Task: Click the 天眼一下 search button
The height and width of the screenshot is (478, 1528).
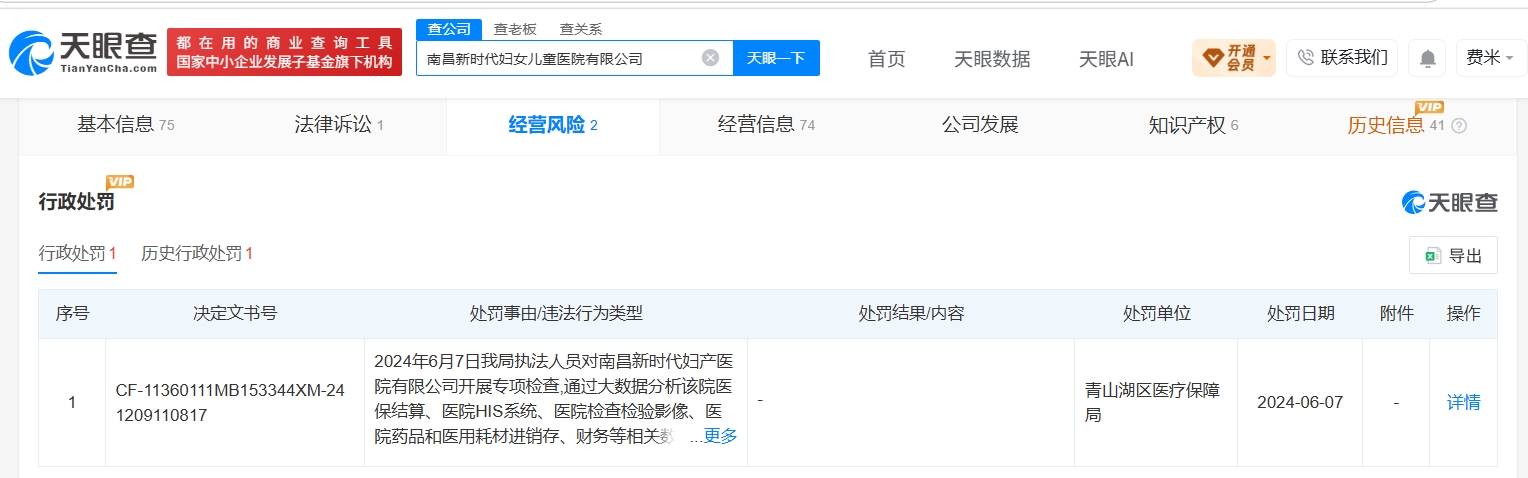Action: coord(776,58)
